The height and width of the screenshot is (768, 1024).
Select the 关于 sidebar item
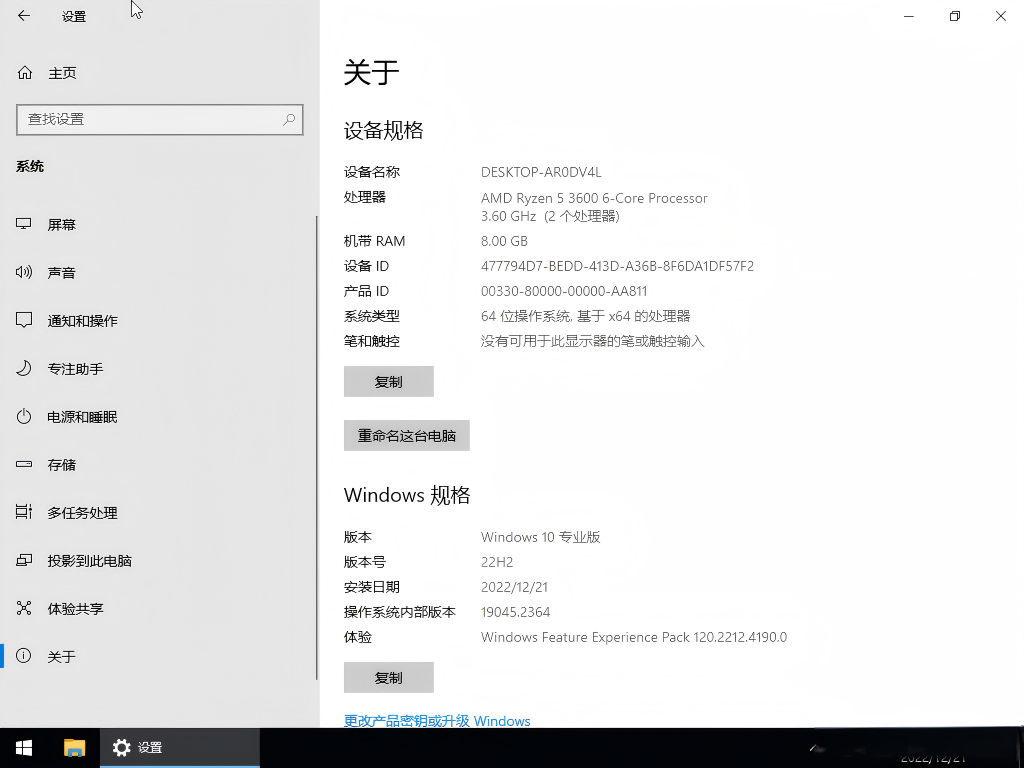(x=61, y=657)
